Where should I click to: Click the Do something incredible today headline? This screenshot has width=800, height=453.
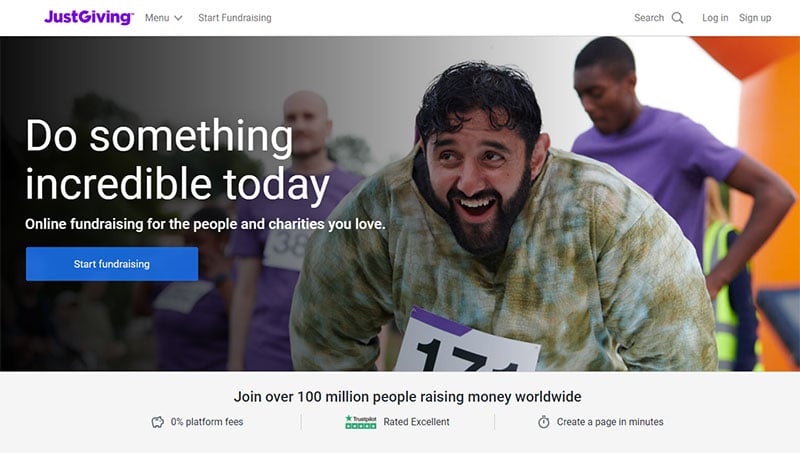(178, 160)
